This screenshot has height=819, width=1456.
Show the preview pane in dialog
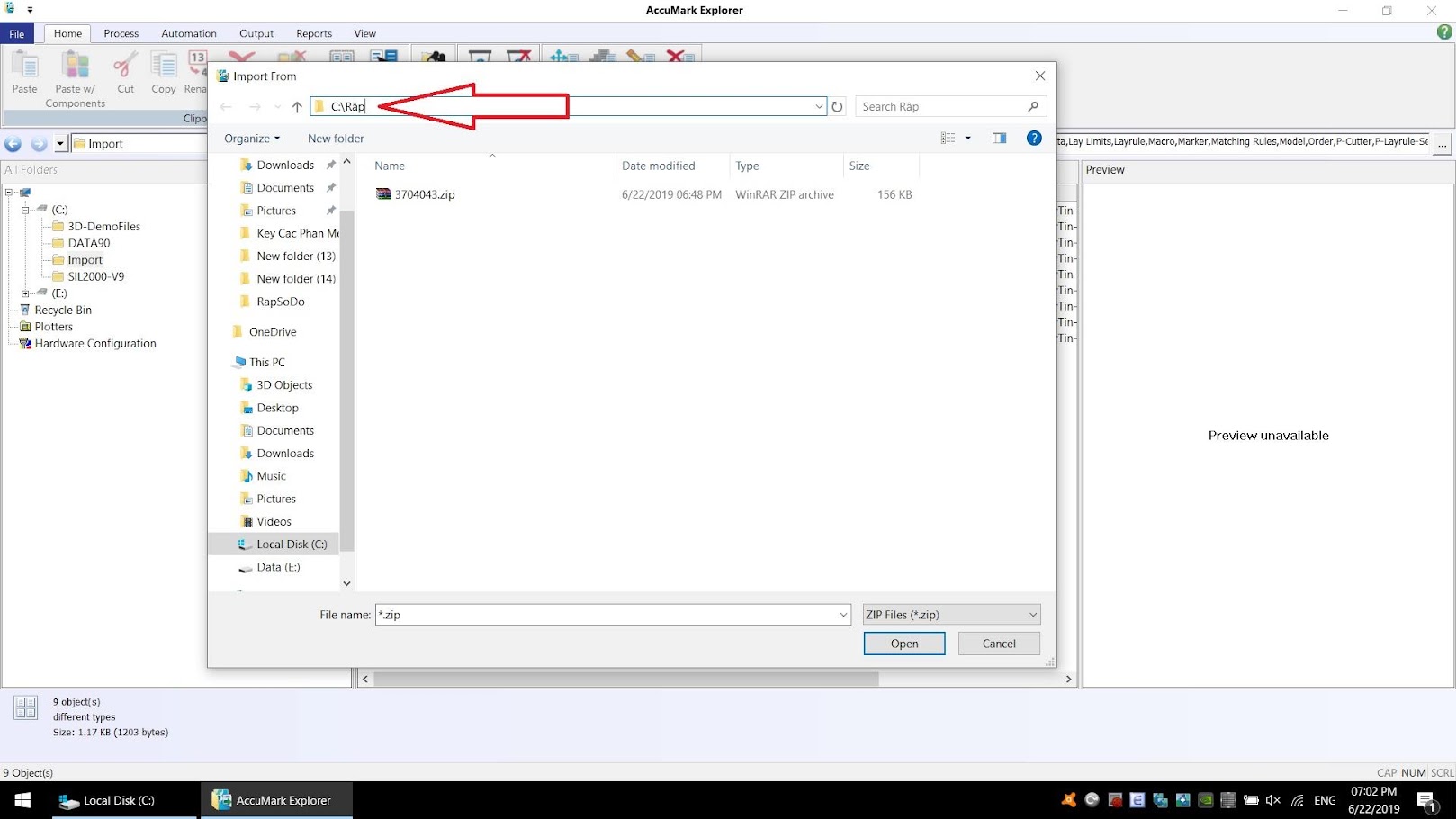click(x=999, y=139)
